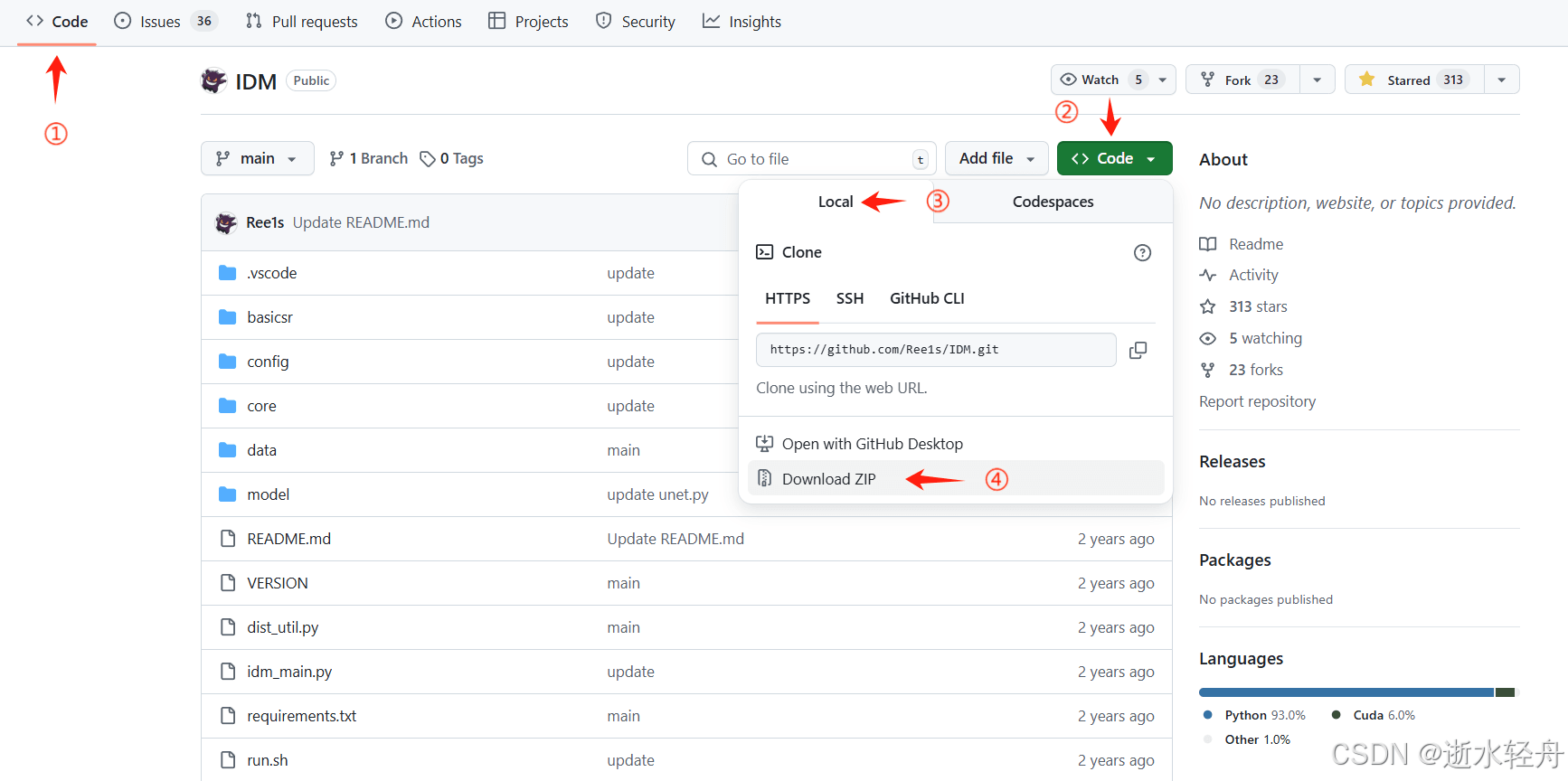
Task: Copy the clone URL to clipboard
Action: click(1138, 350)
